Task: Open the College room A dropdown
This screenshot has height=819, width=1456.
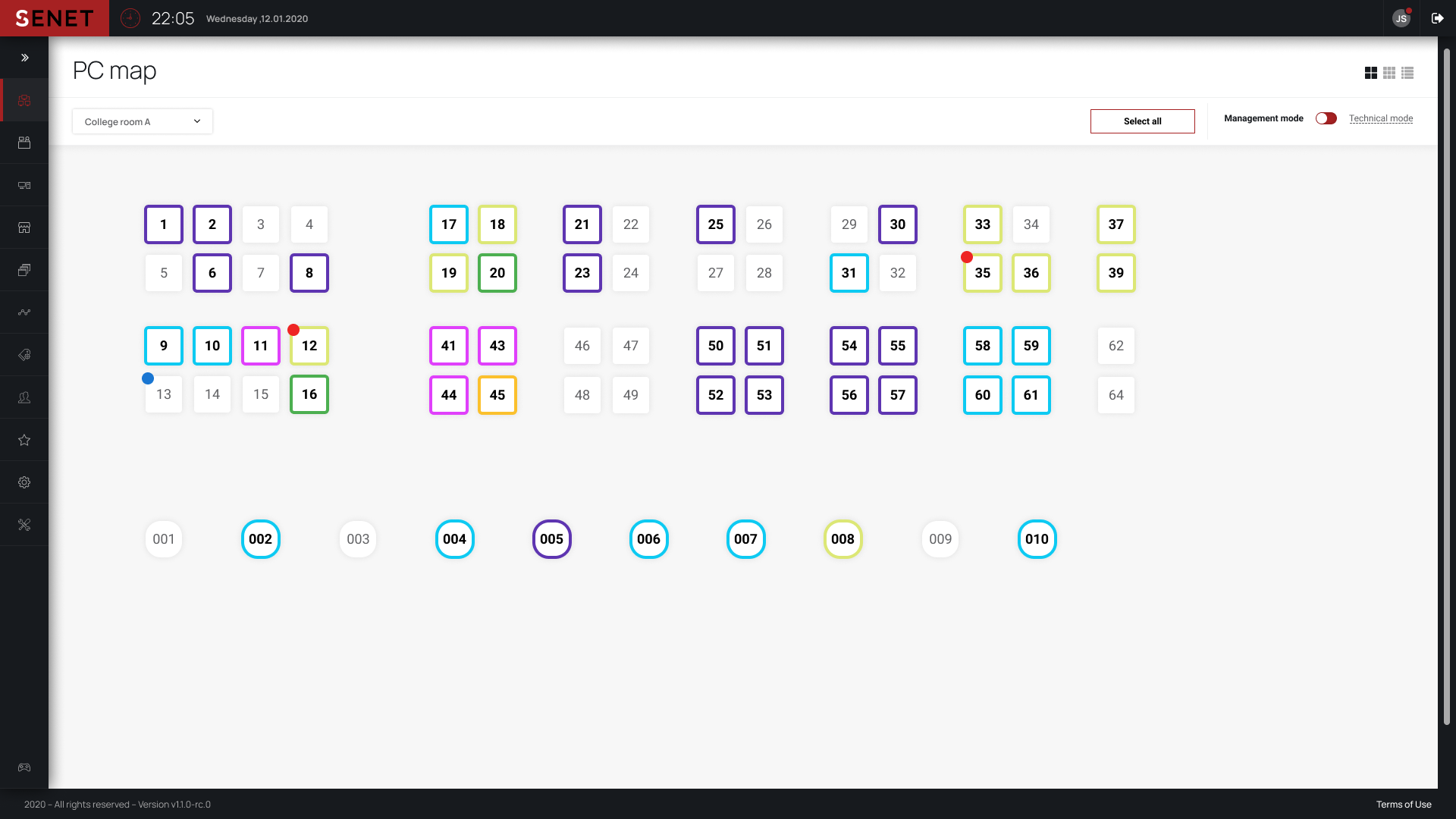Action: tap(143, 121)
